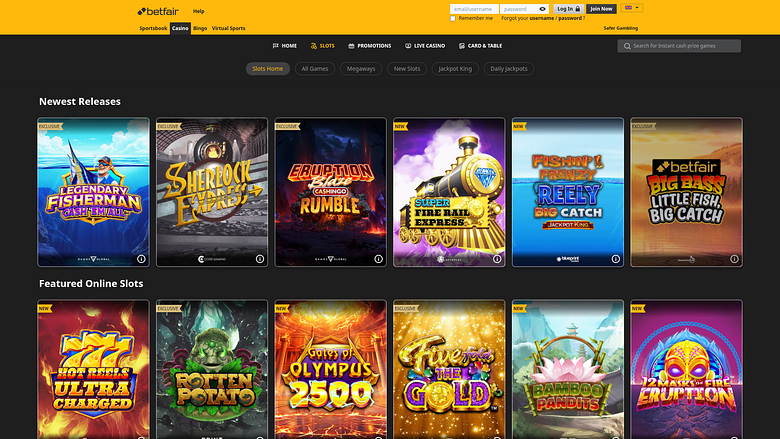Open info icon on Big Bass Little Fish card
Screen dimensions: 780x439
point(734,259)
